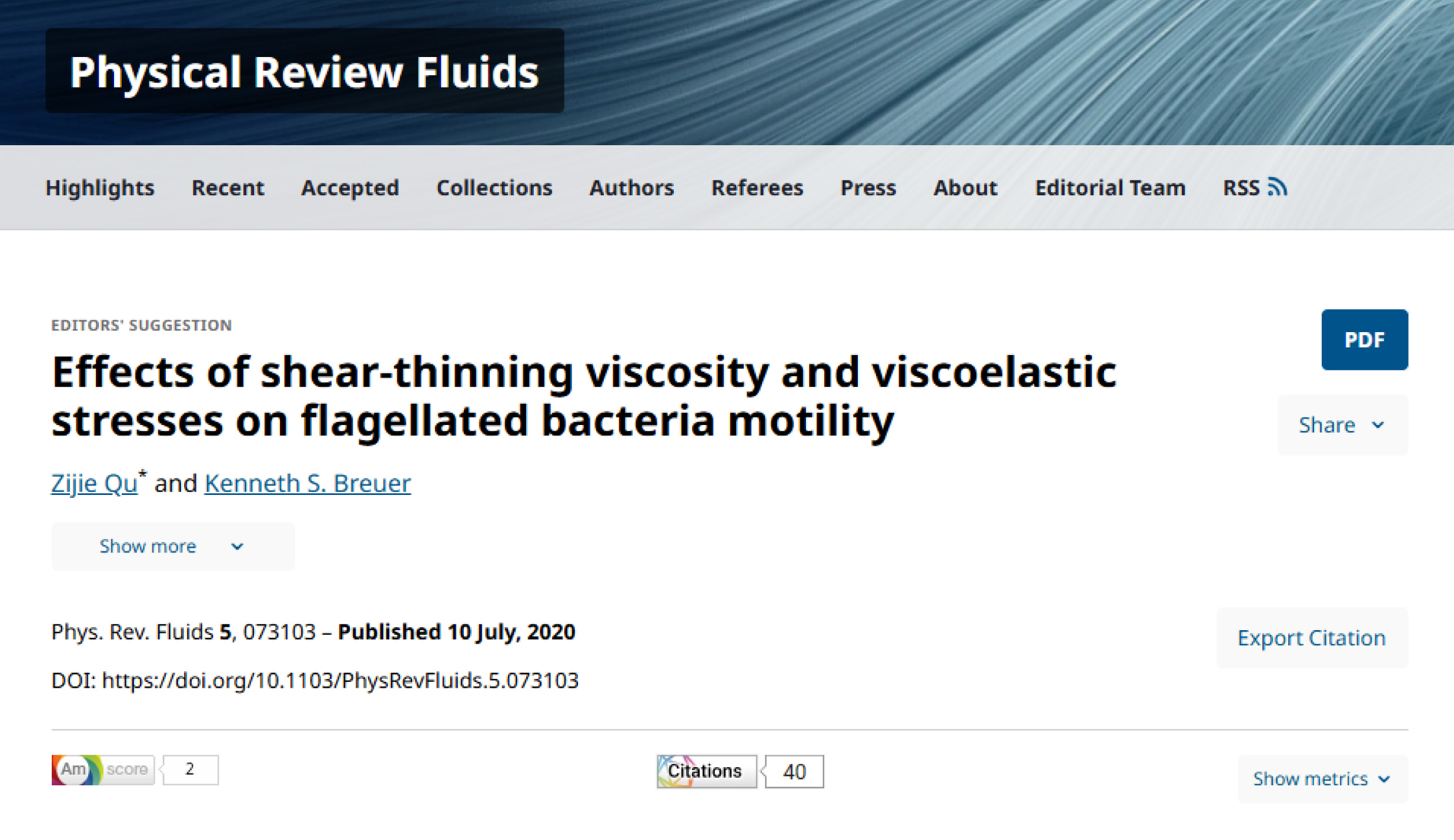Expand Show more author details

(x=172, y=546)
